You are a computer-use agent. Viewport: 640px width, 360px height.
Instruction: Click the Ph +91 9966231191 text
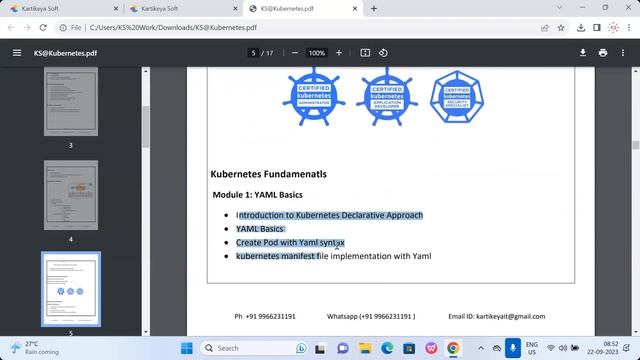click(265, 316)
